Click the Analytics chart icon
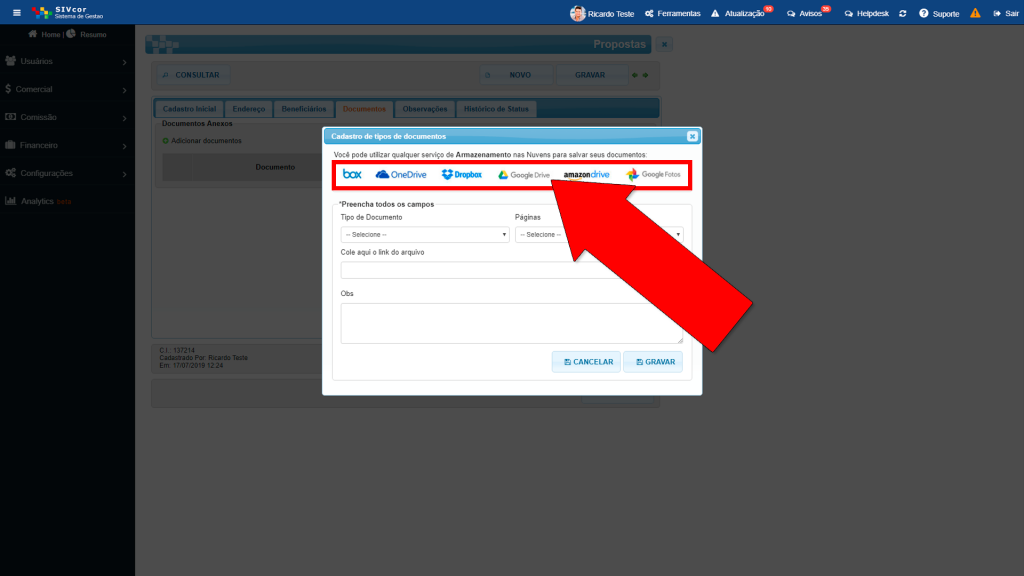The image size is (1024, 576). [x=10, y=201]
